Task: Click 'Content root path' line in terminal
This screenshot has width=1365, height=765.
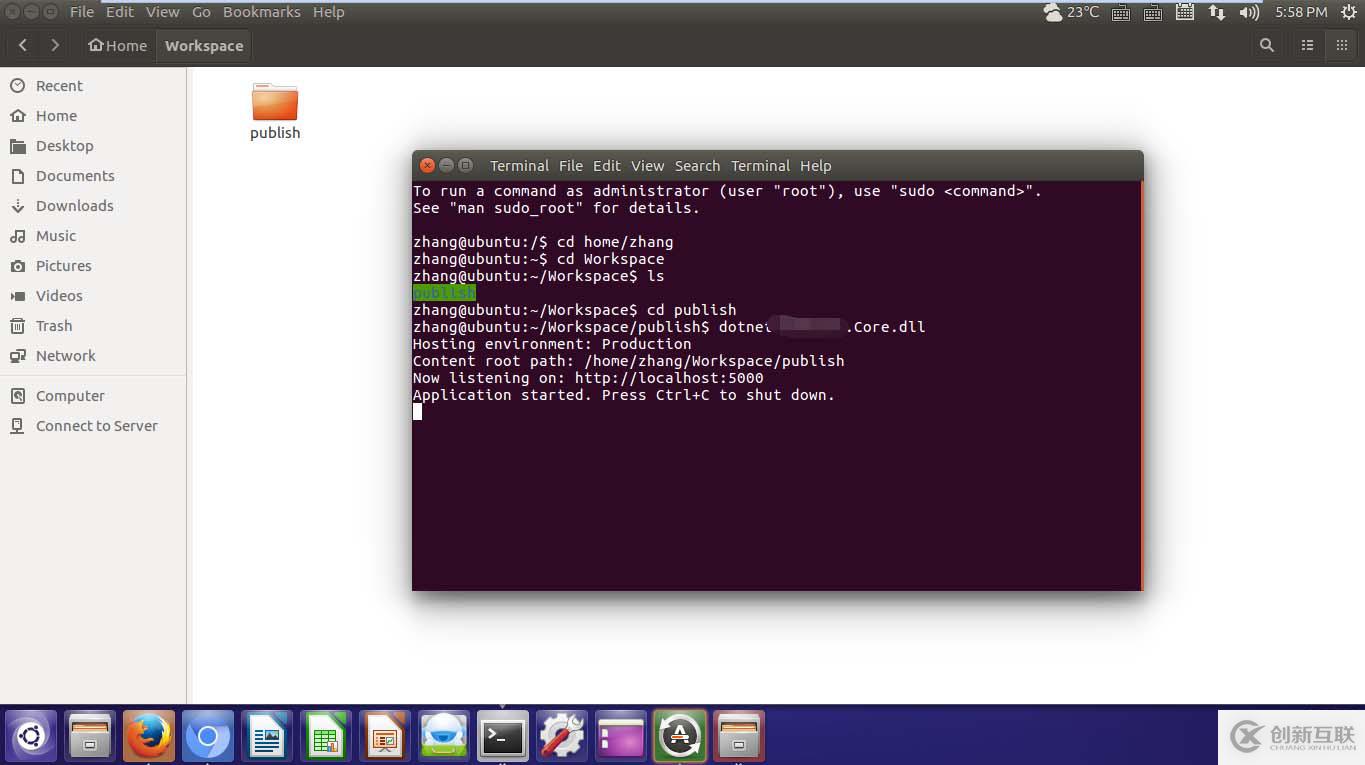Action: tap(629, 361)
